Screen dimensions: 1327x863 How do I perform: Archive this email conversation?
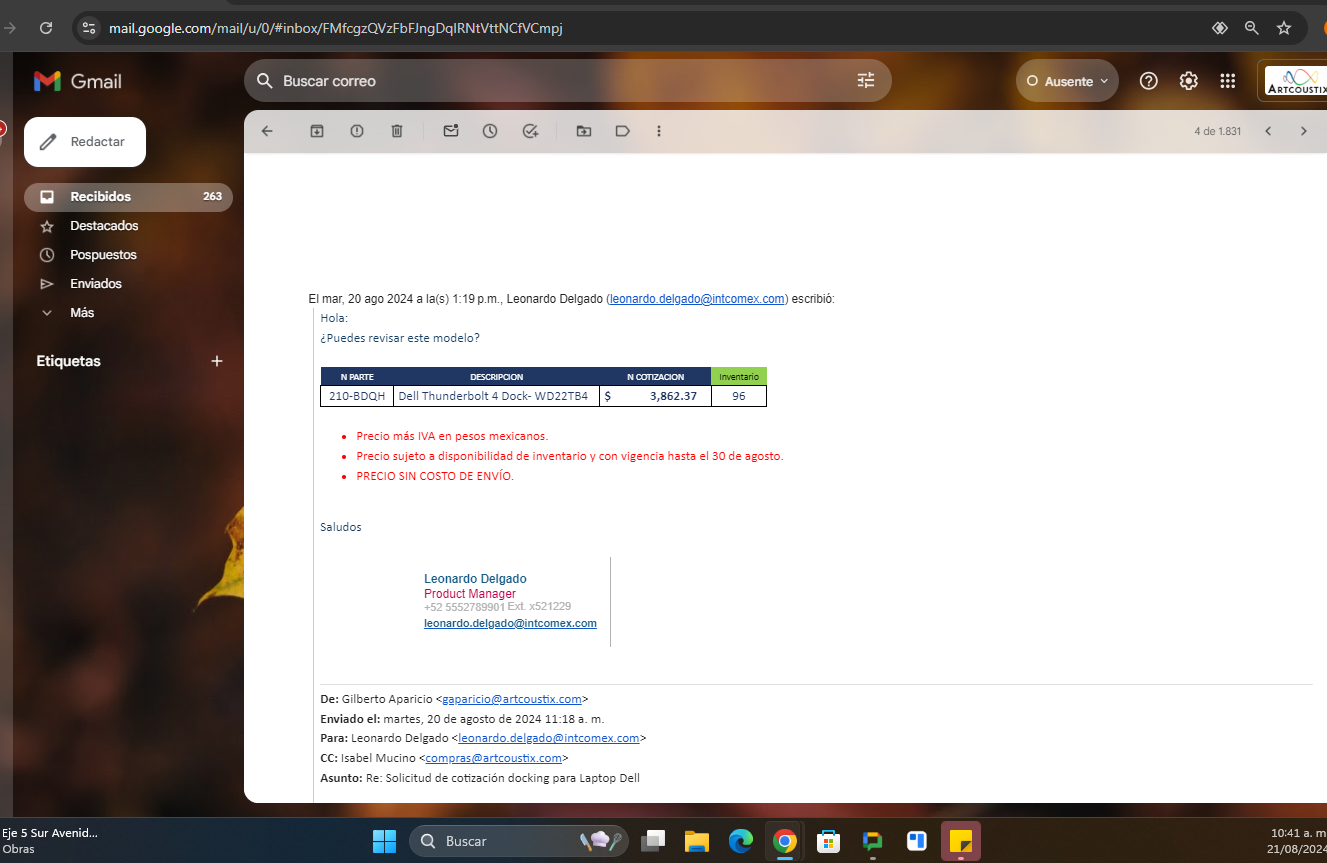coord(317,131)
